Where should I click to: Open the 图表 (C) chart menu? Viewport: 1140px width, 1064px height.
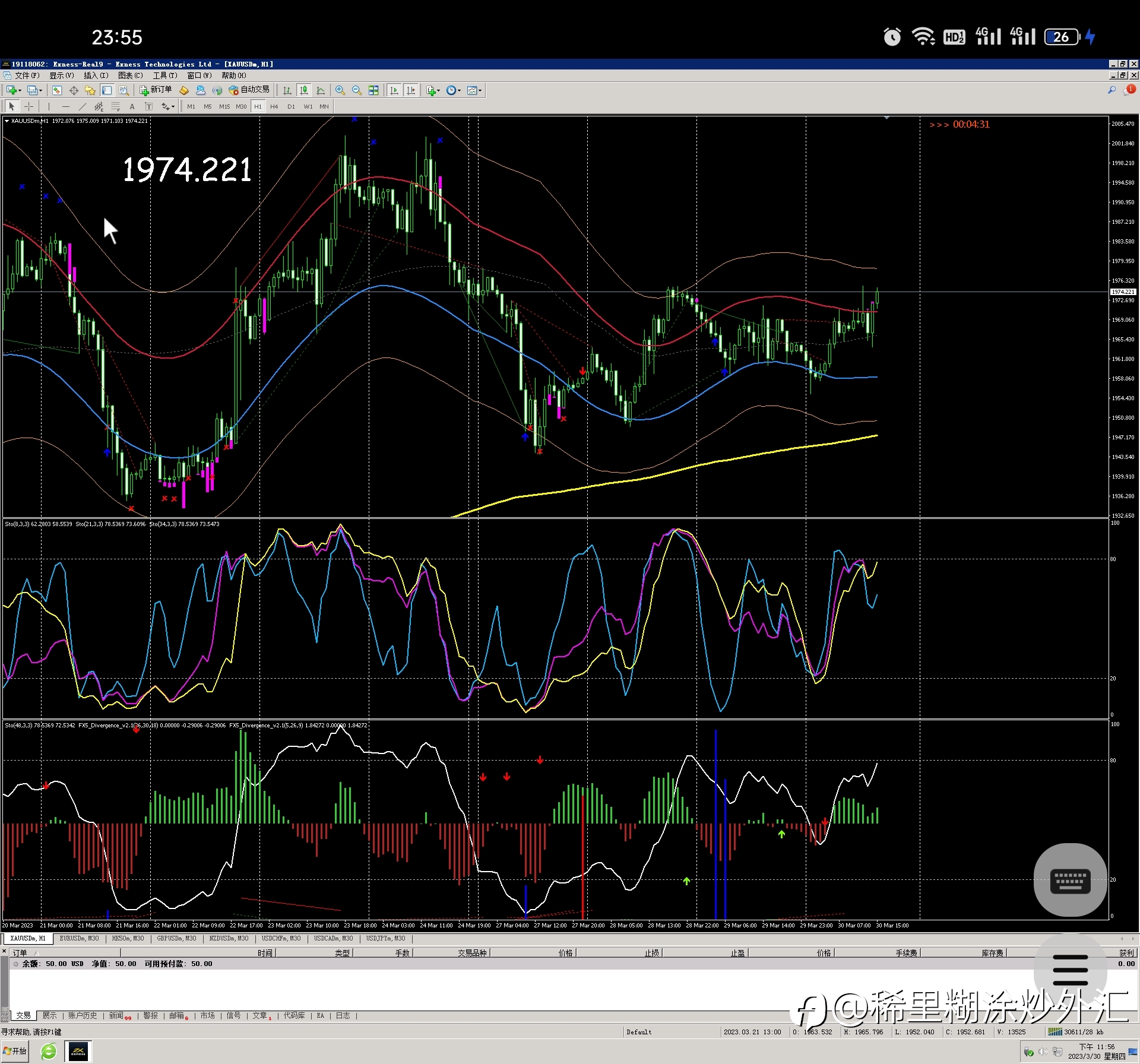pos(130,75)
